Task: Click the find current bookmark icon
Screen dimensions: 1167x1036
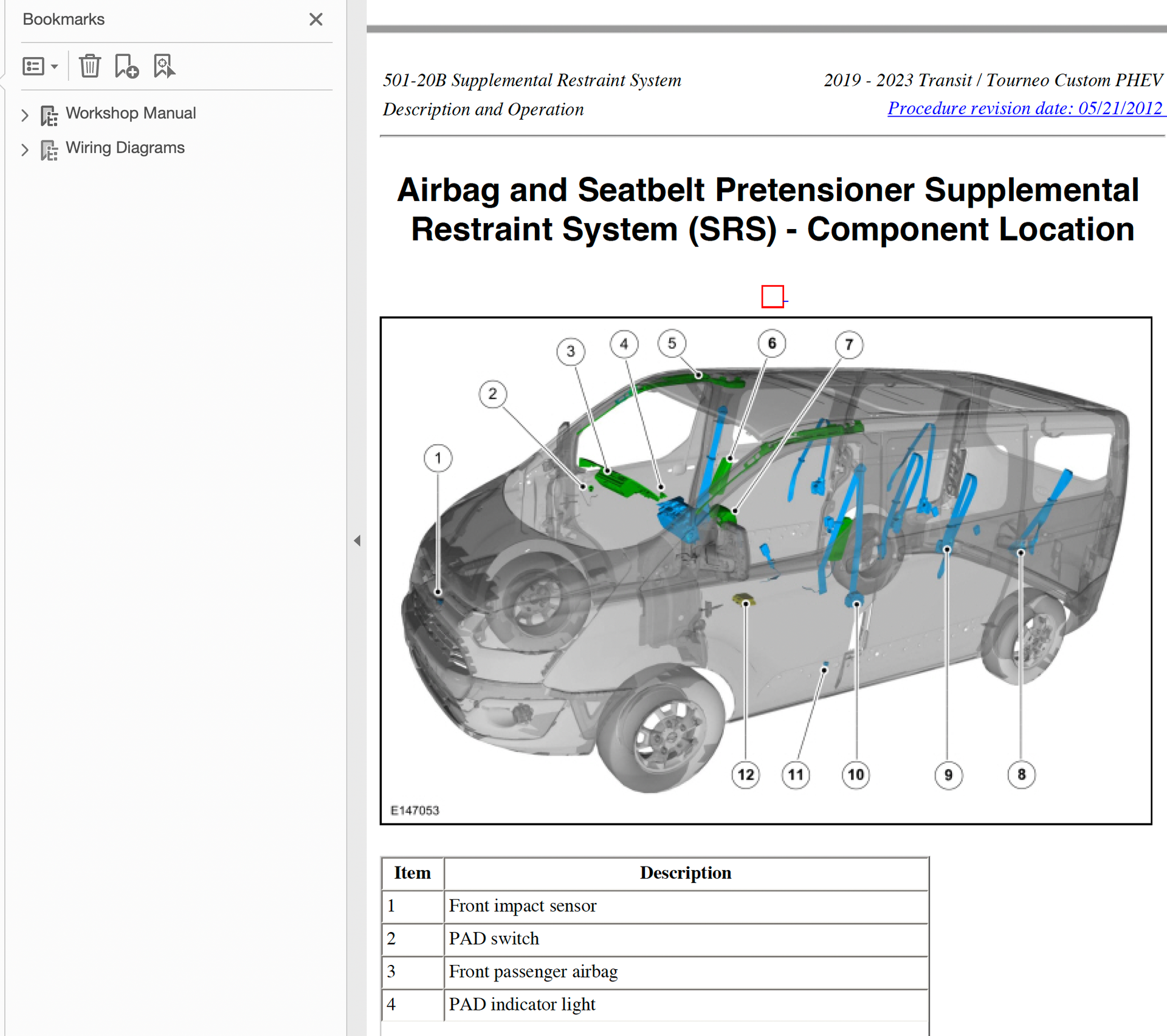Action: pyautogui.click(x=164, y=66)
